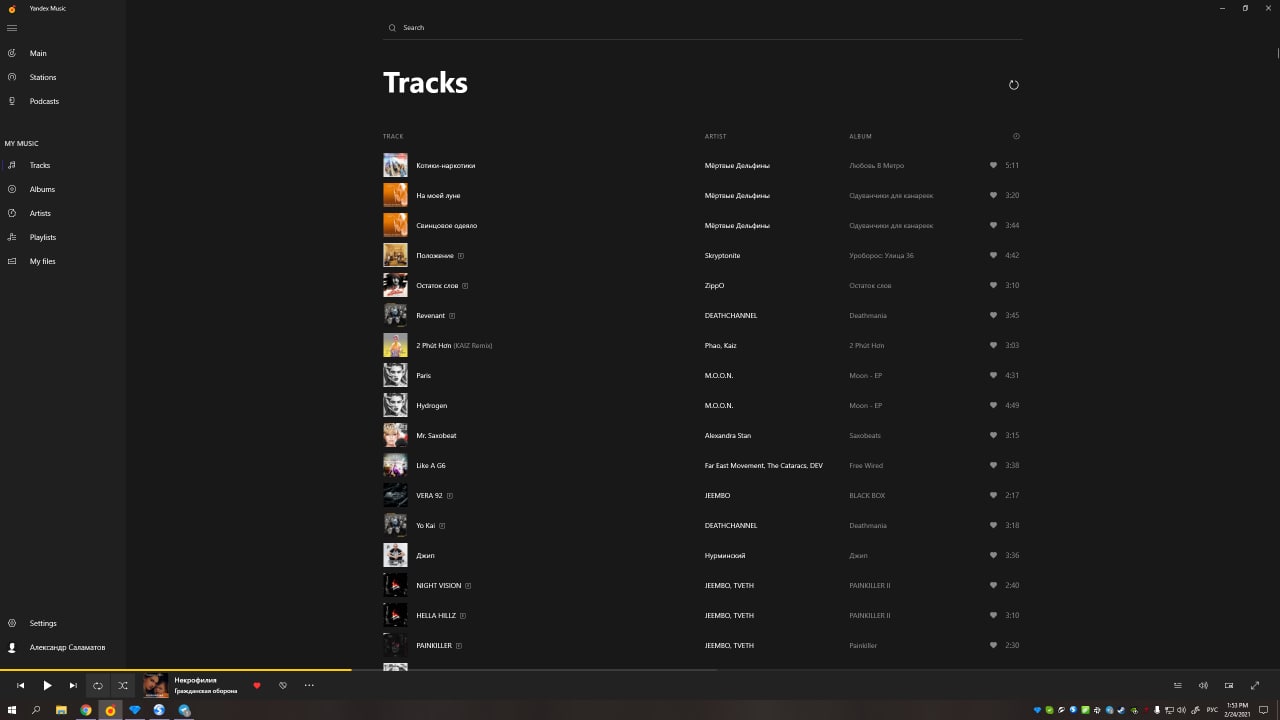Screen dimensions: 1280x720
Task: Toggle the like heart for Paris
Action: pyautogui.click(x=993, y=375)
